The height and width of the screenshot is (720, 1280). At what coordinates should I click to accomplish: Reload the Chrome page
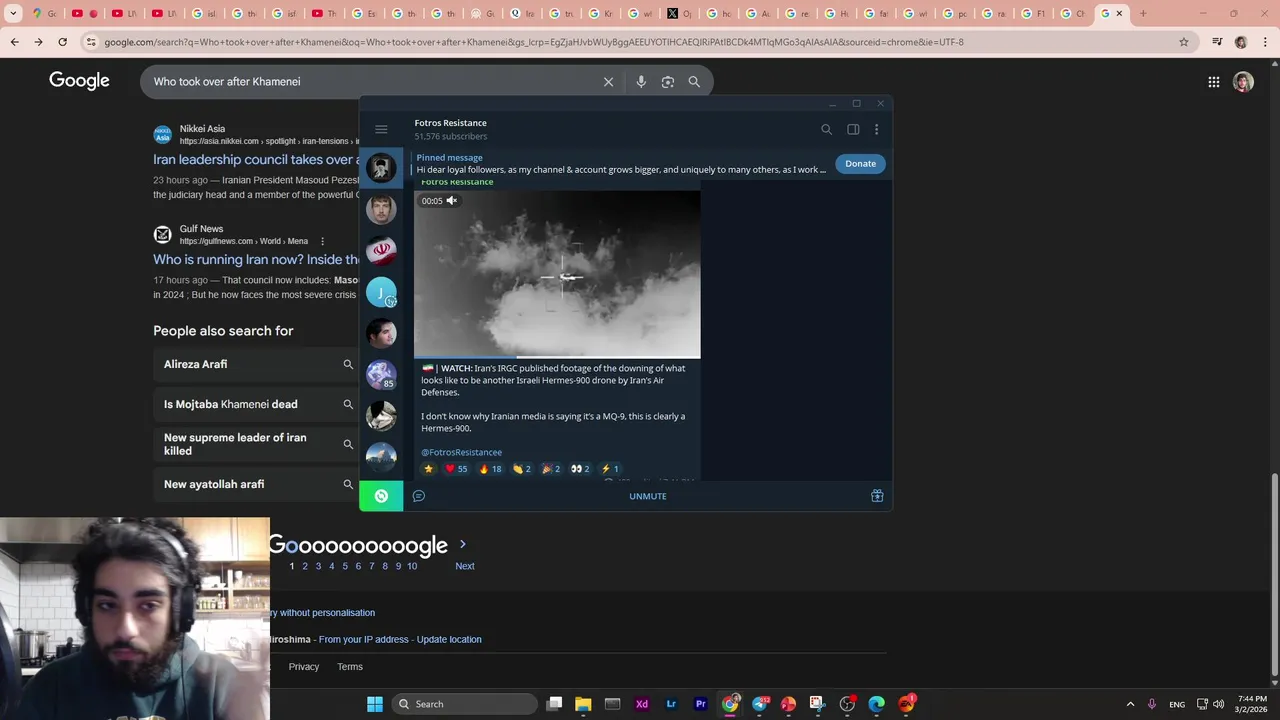point(62,42)
